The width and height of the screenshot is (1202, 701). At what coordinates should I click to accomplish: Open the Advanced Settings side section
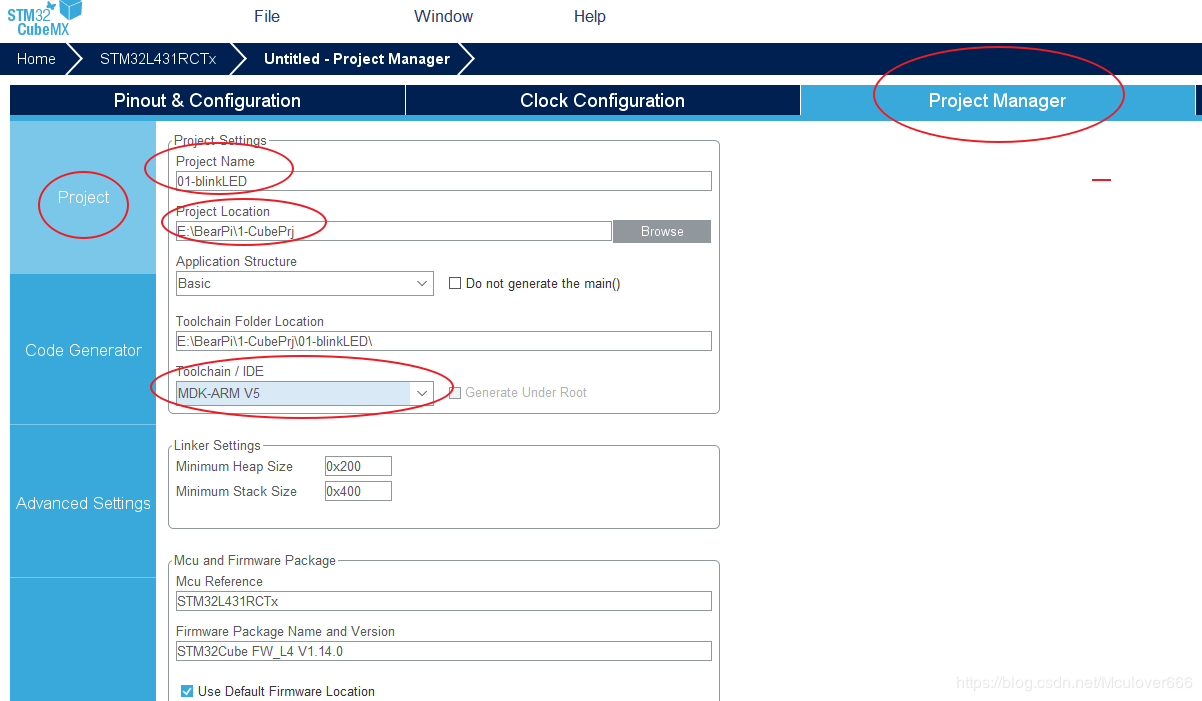83,503
